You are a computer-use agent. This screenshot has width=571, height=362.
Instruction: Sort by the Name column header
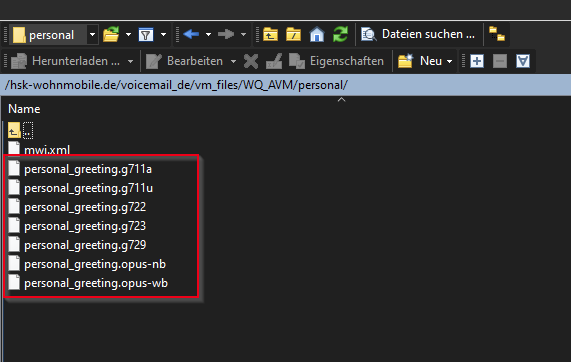point(24,109)
